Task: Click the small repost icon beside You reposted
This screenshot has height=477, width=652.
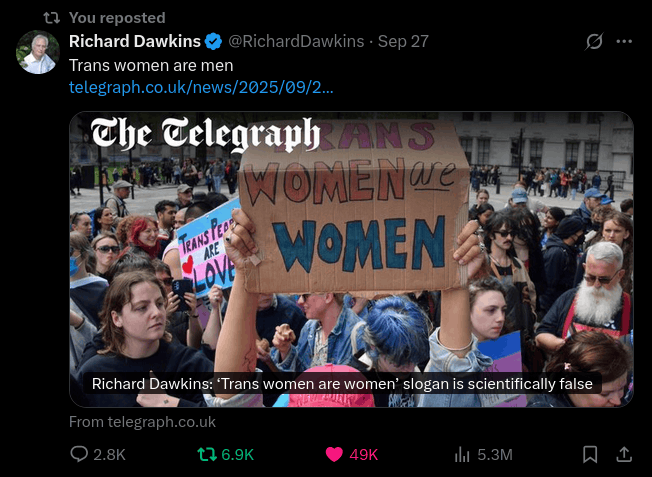Action: (x=52, y=18)
